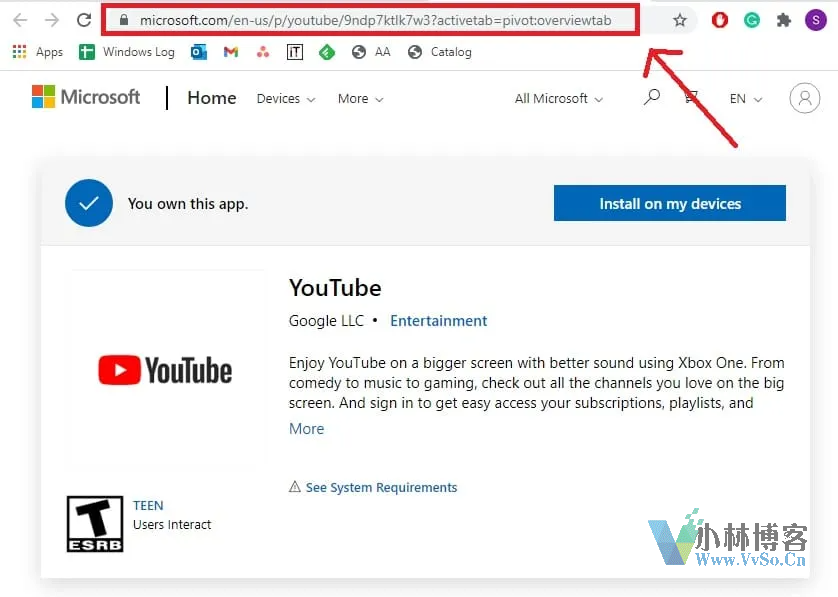Image resolution: width=838 pixels, height=597 pixels.
Task: Expand the EN language selector
Action: [746, 99]
